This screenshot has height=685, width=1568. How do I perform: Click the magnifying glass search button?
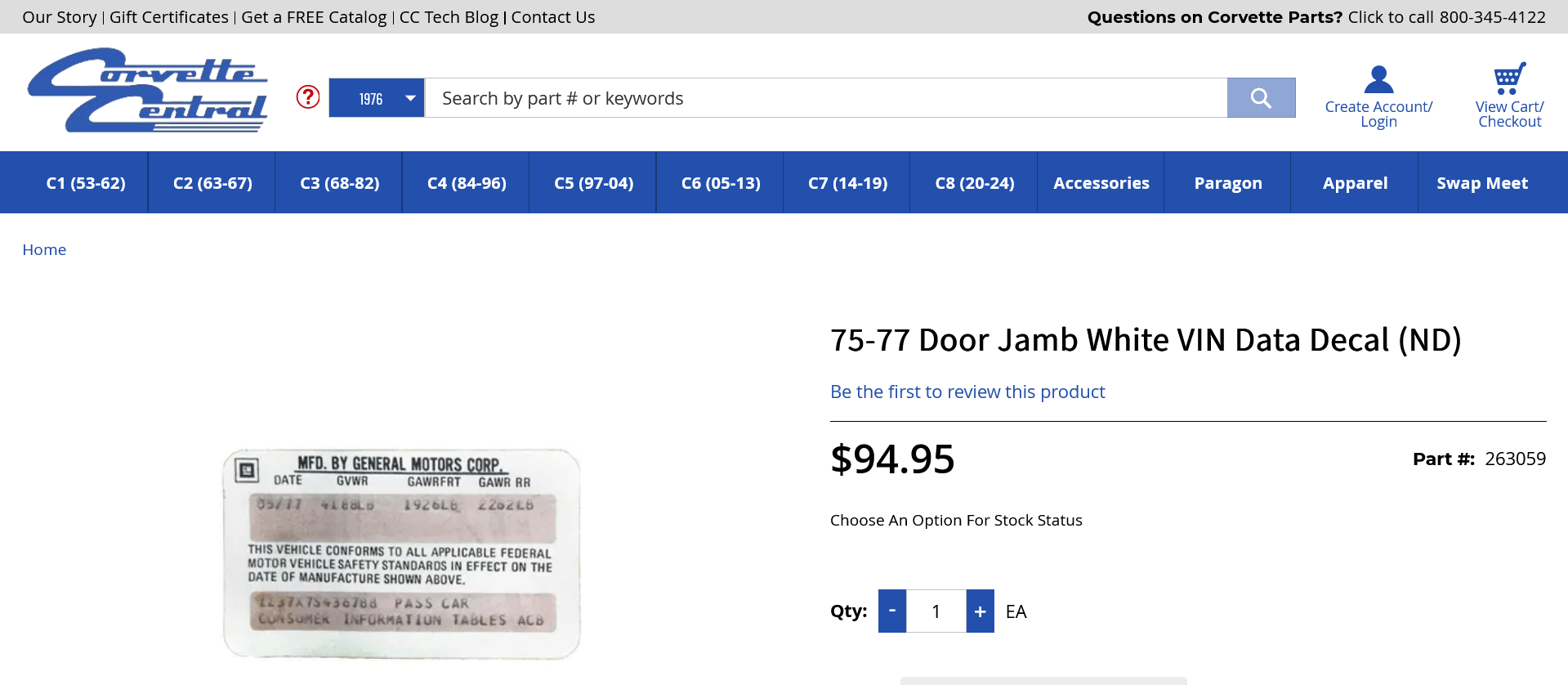[x=1261, y=98]
